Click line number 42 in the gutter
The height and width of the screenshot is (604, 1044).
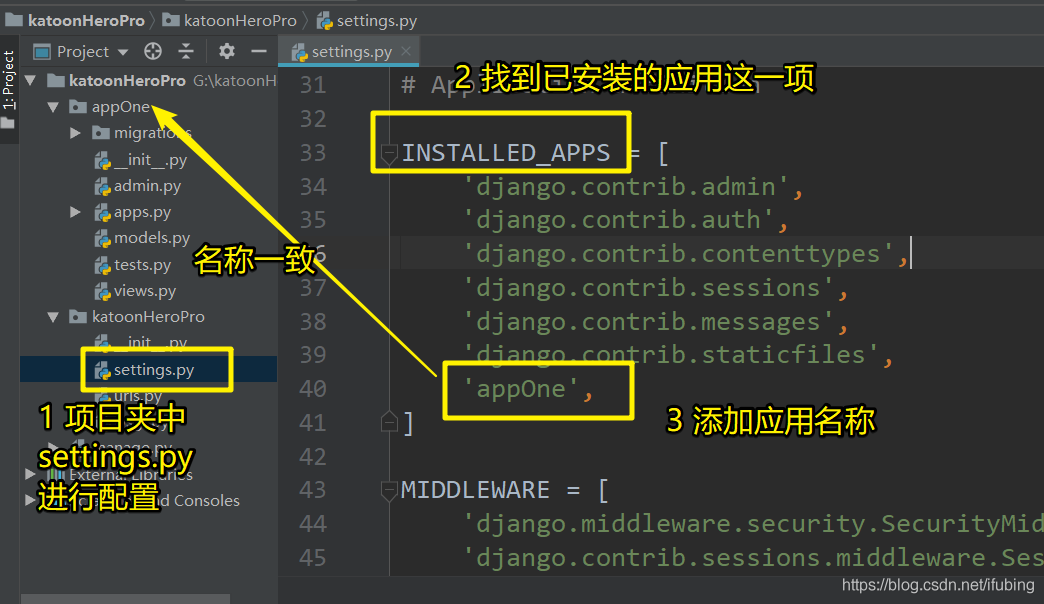click(313, 457)
